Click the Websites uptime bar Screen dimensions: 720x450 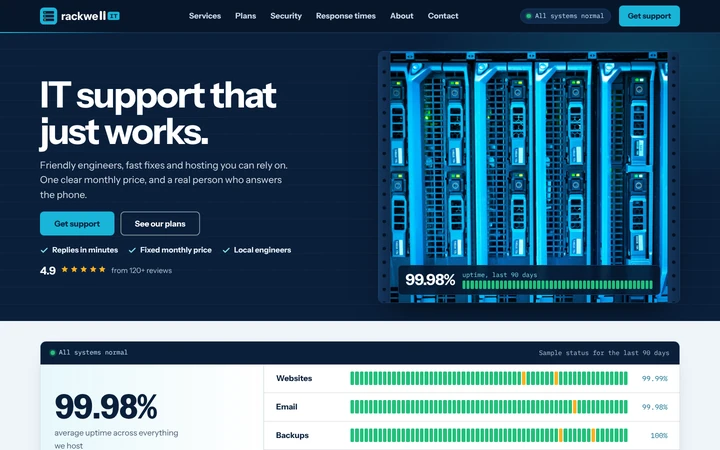tap(489, 378)
